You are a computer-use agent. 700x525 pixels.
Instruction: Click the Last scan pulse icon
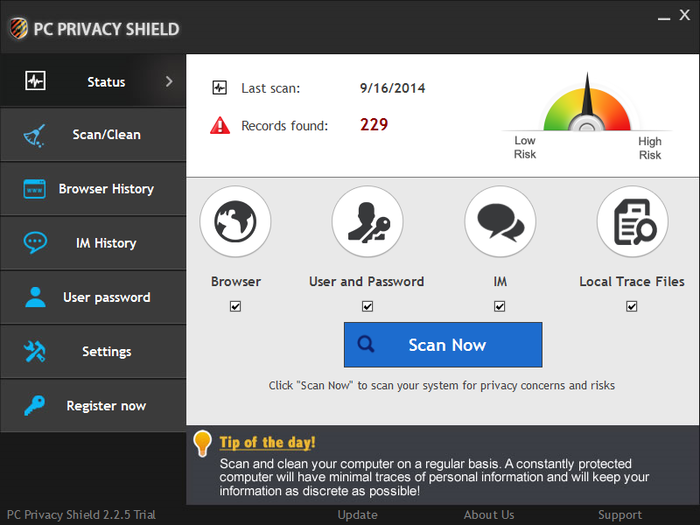point(220,88)
